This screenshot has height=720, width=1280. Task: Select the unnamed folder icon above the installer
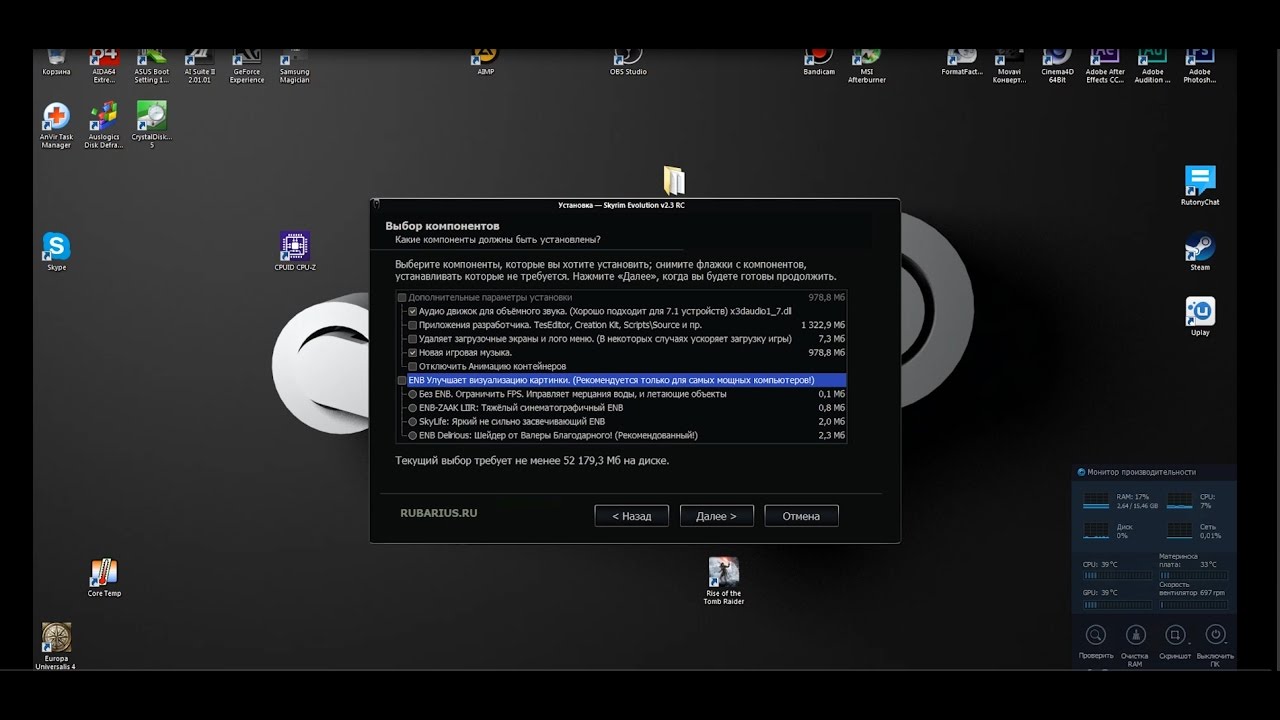click(x=674, y=180)
